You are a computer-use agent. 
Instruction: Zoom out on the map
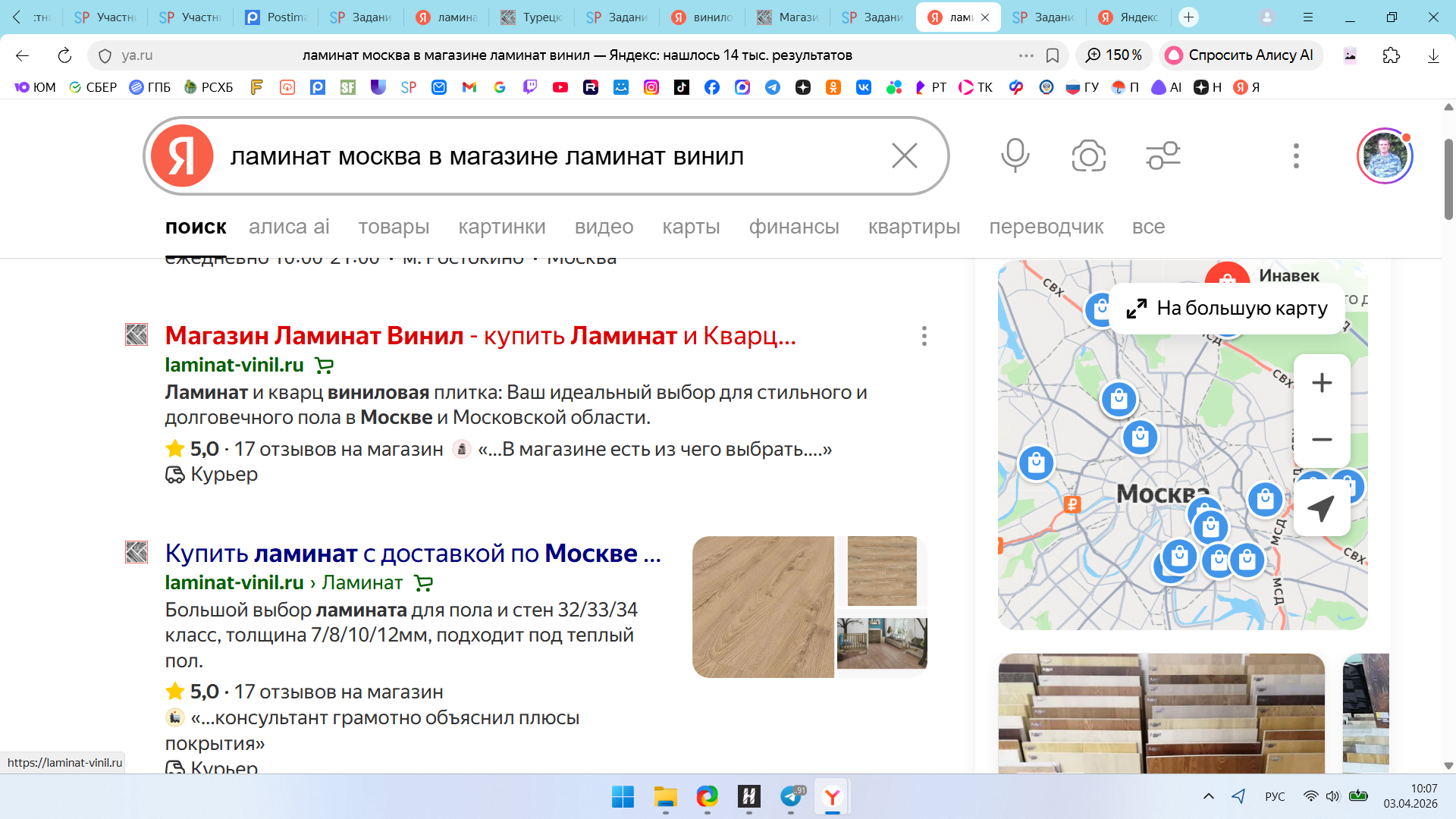pyautogui.click(x=1322, y=440)
